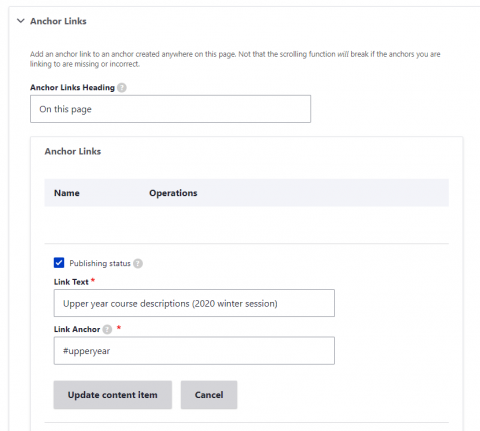Click the Update content item button

[x=113, y=395]
